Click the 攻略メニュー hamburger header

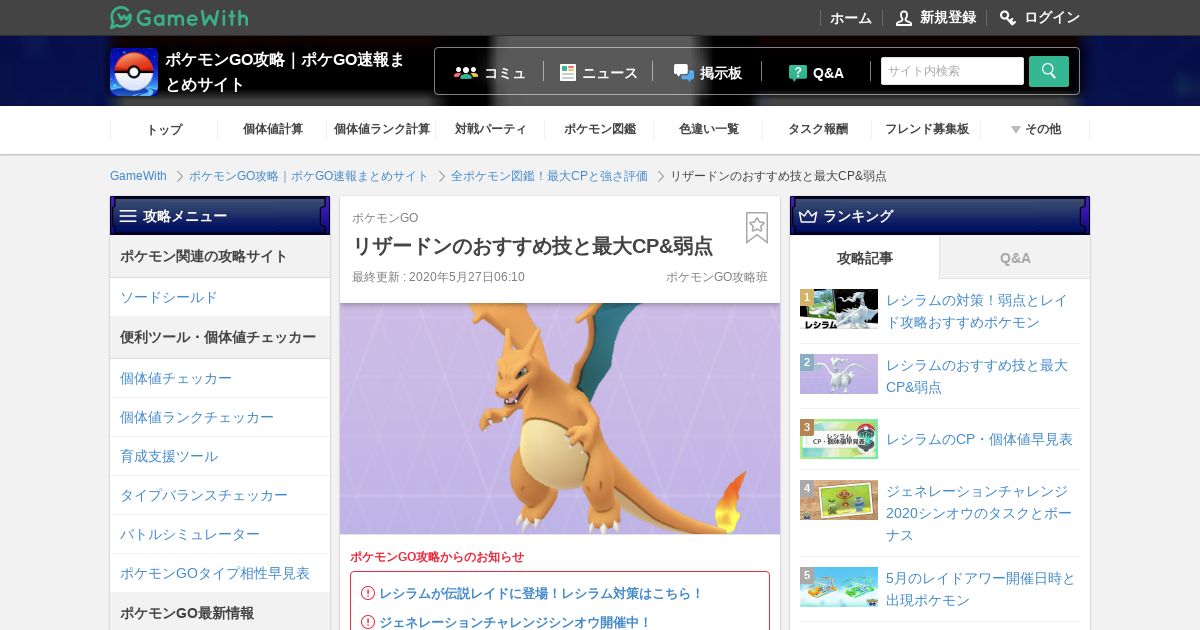(220, 215)
